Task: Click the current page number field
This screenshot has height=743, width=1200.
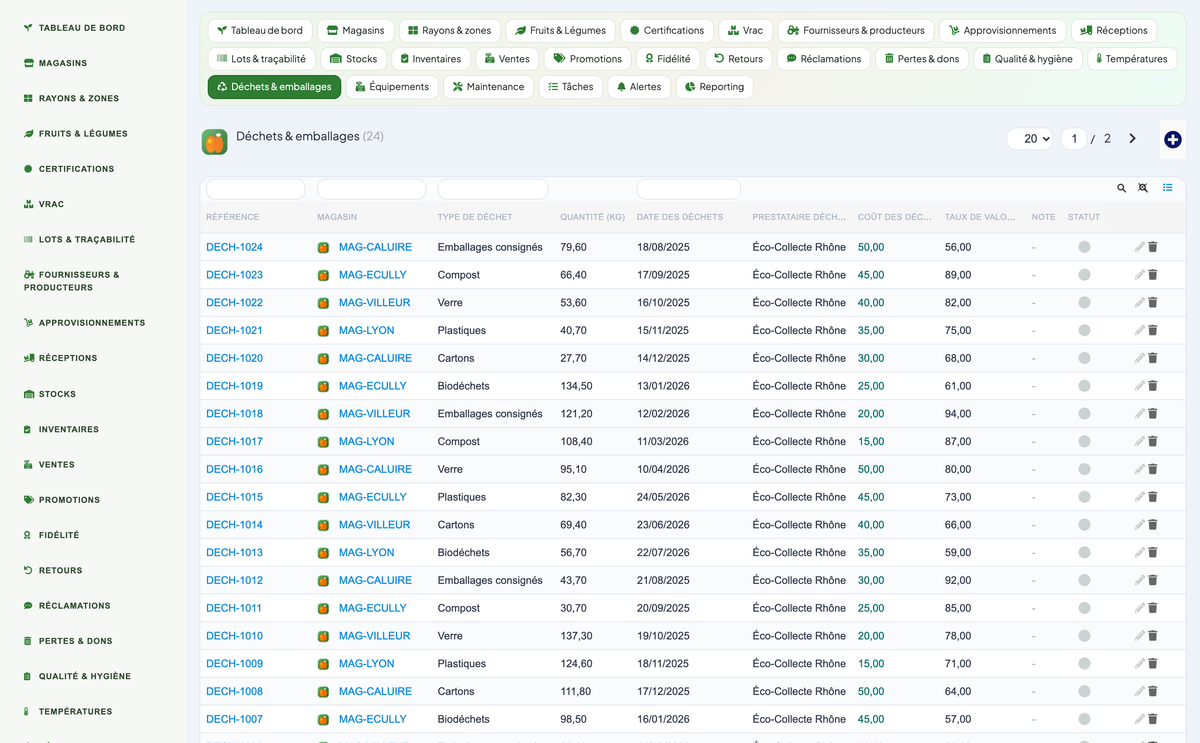Action: 1074,139
